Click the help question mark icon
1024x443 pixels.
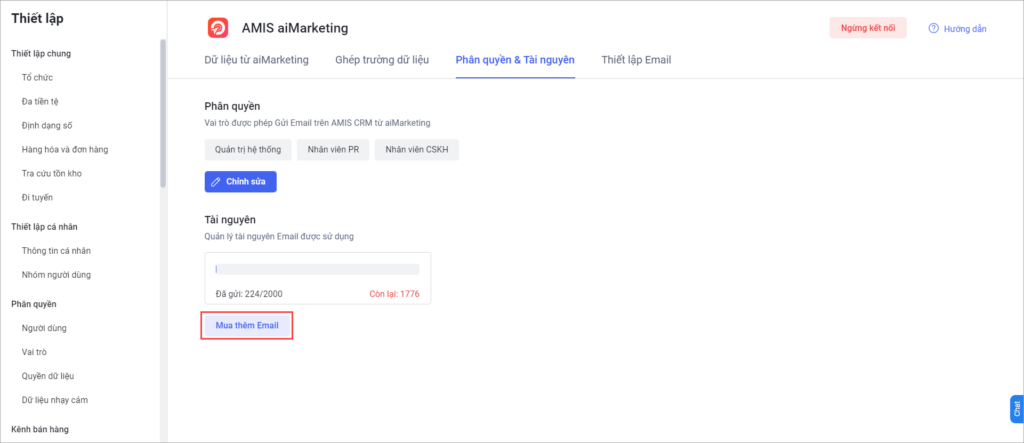(x=933, y=28)
